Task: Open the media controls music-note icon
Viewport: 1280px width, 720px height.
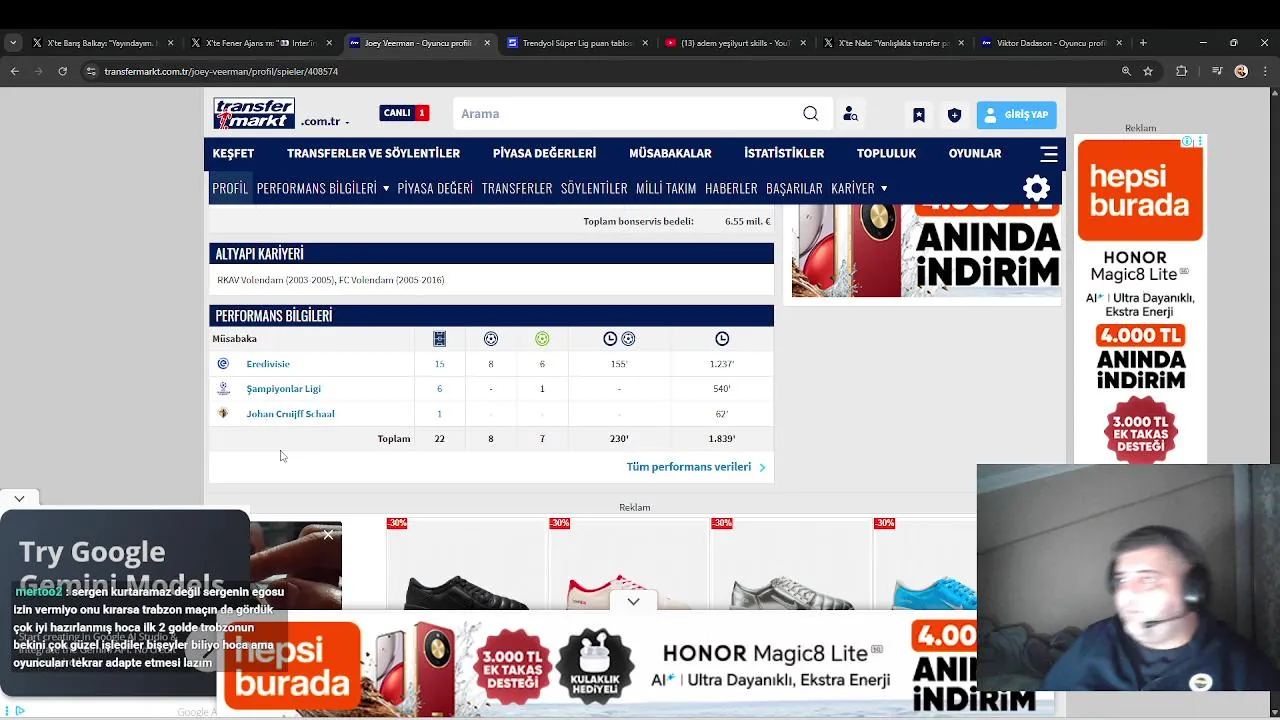Action: [x=1217, y=71]
